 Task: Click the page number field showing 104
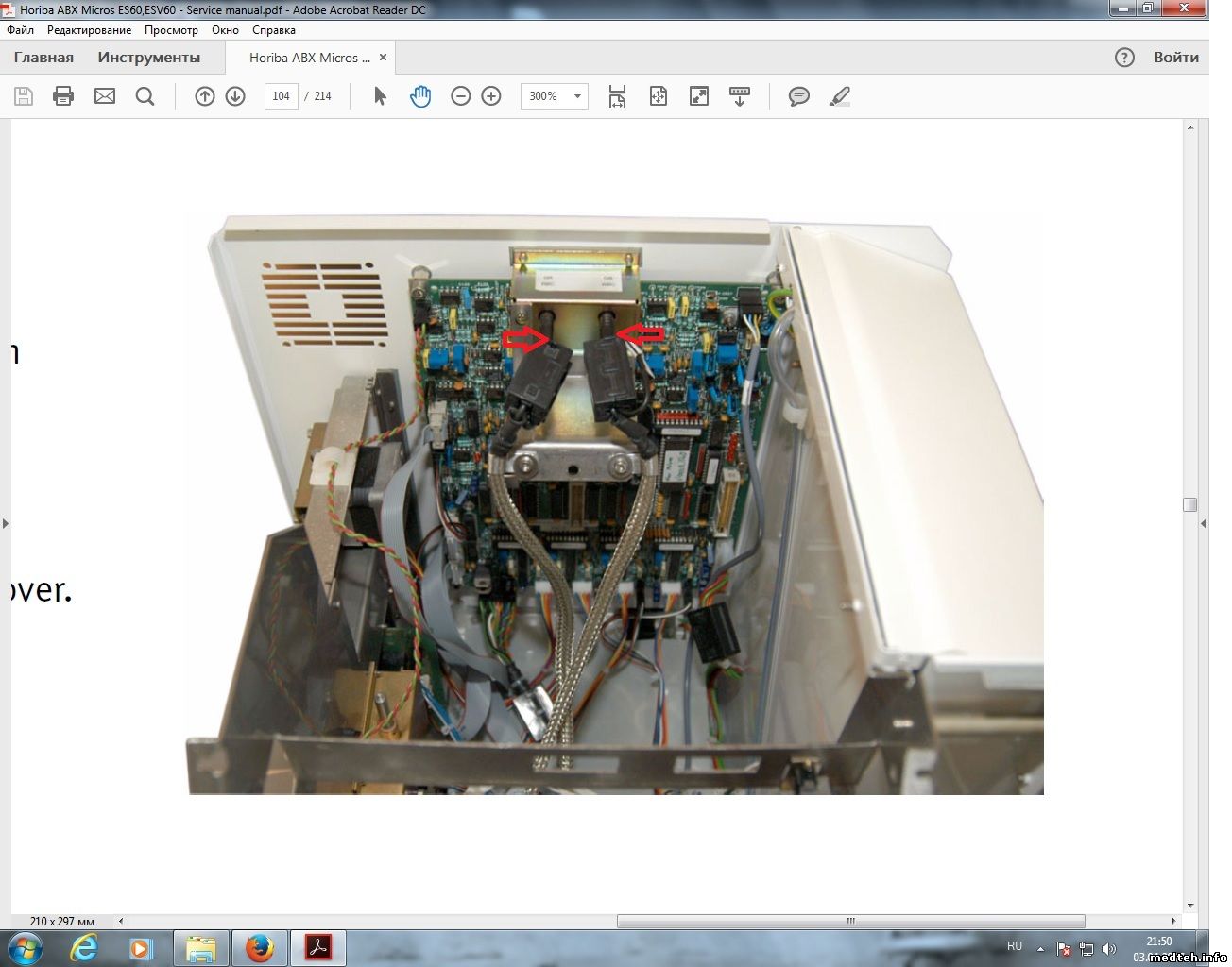(281, 96)
